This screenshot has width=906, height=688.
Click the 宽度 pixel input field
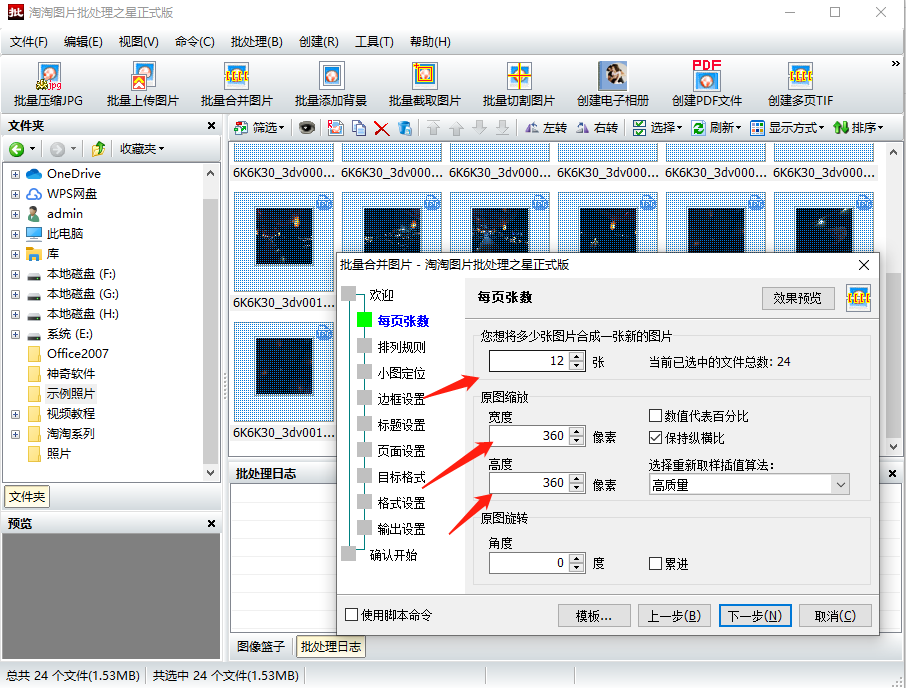[529, 436]
